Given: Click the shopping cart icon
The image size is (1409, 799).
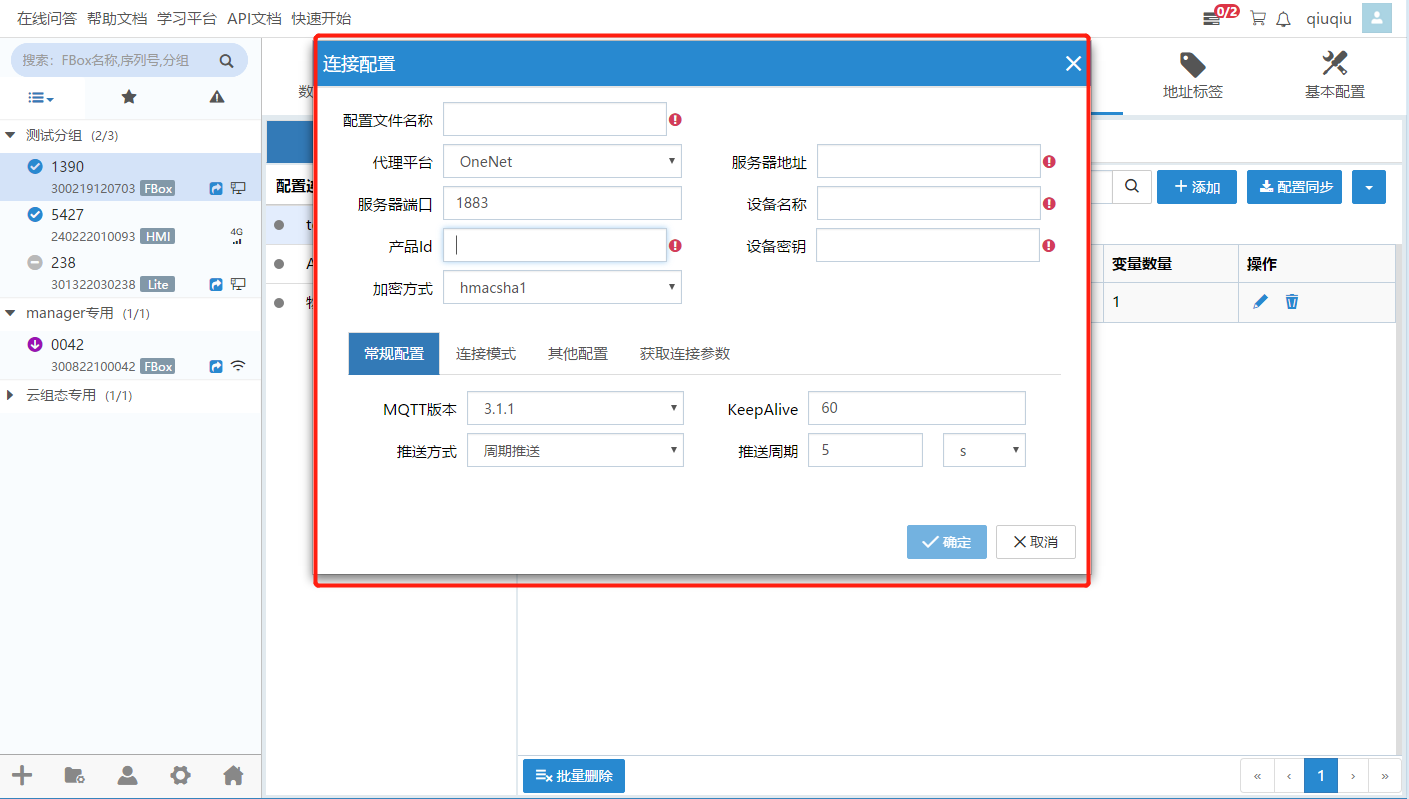Looking at the screenshot, I should coord(1258,18).
